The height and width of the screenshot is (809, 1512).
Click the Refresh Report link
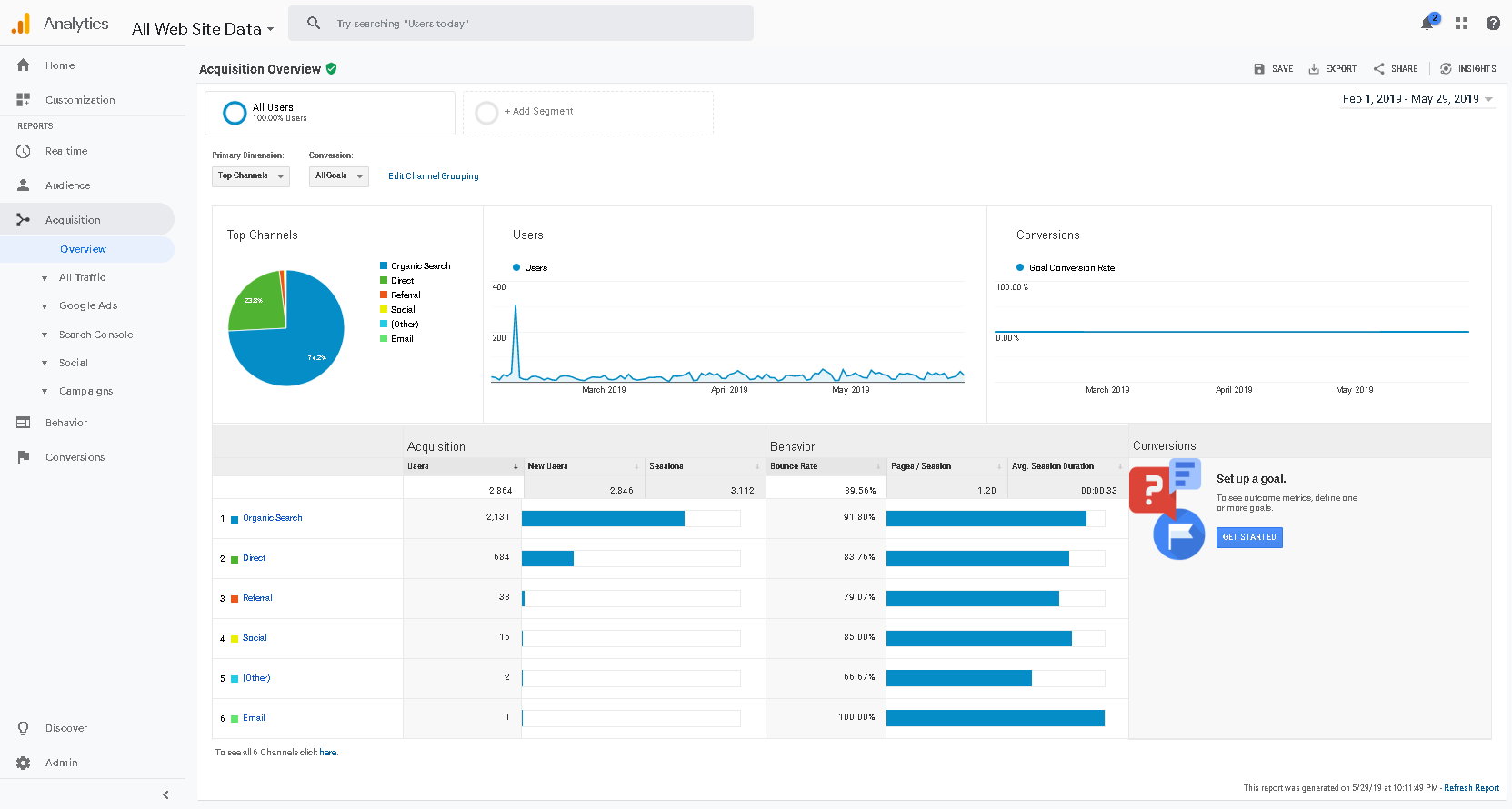[x=1471, y=788]
